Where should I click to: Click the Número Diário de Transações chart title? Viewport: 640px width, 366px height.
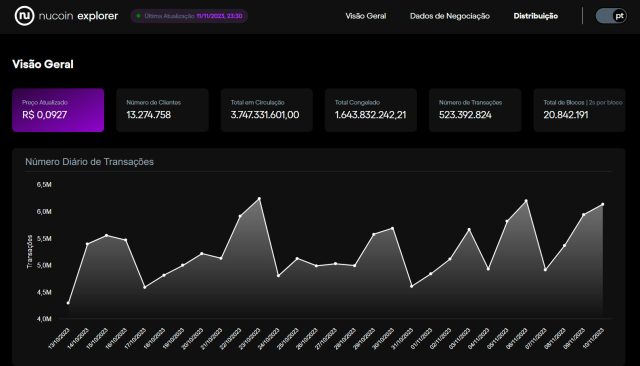[89, 162]
